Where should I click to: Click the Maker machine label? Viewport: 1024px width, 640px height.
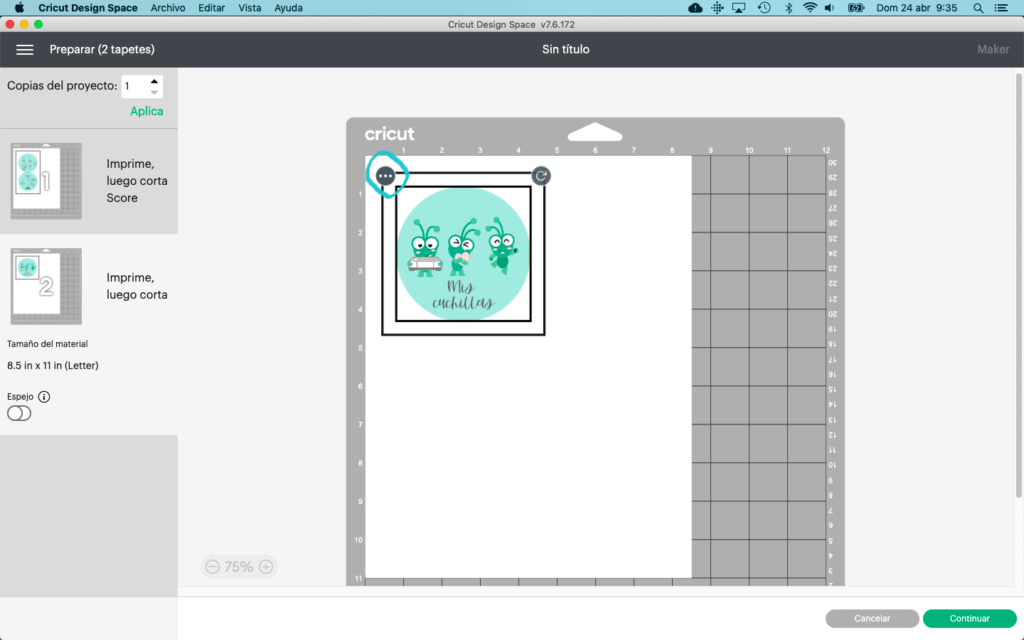point(993,50)
